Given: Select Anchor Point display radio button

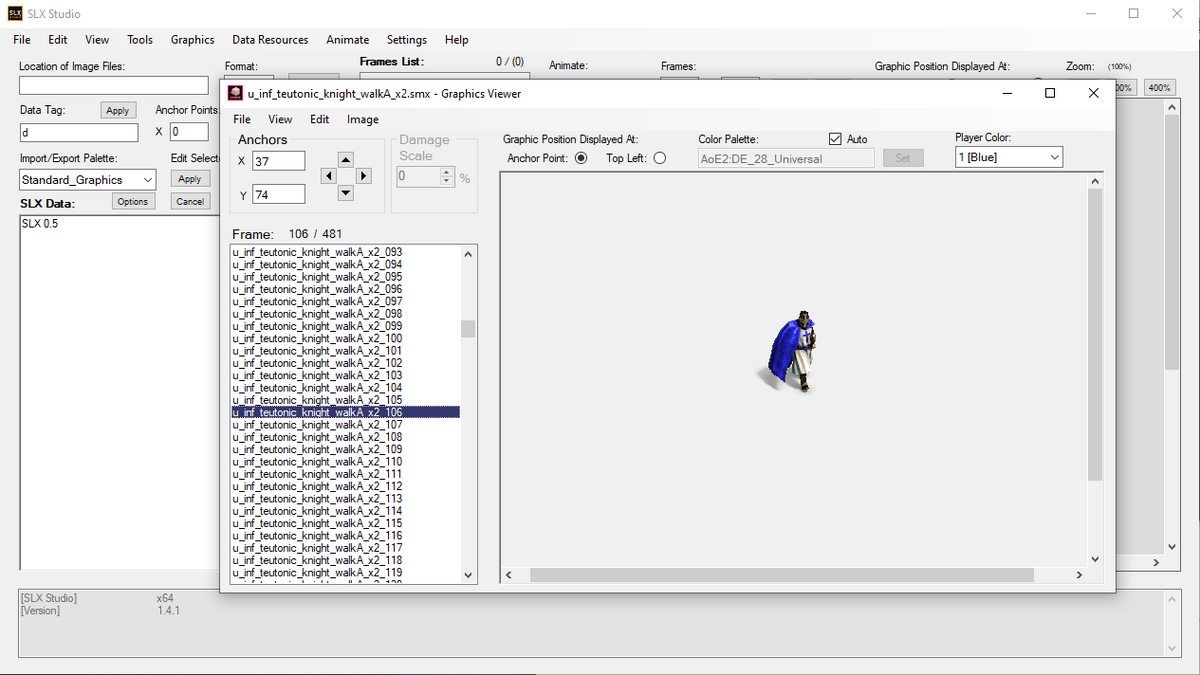Looking at the screenshot, I should pos(581,158).
